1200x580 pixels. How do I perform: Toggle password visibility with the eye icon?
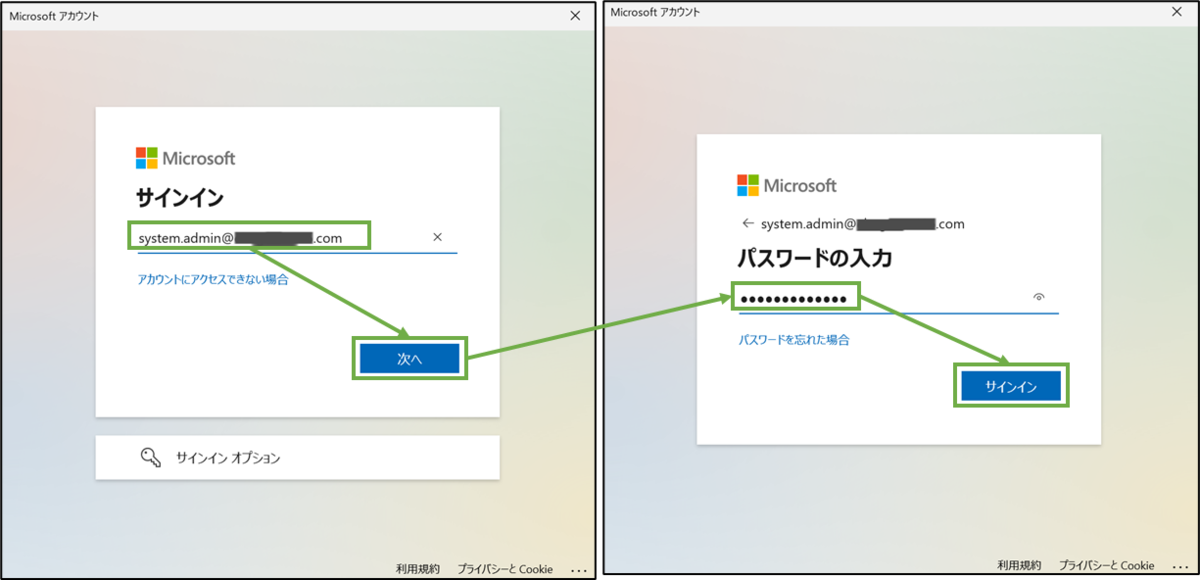pos(1040,297)
